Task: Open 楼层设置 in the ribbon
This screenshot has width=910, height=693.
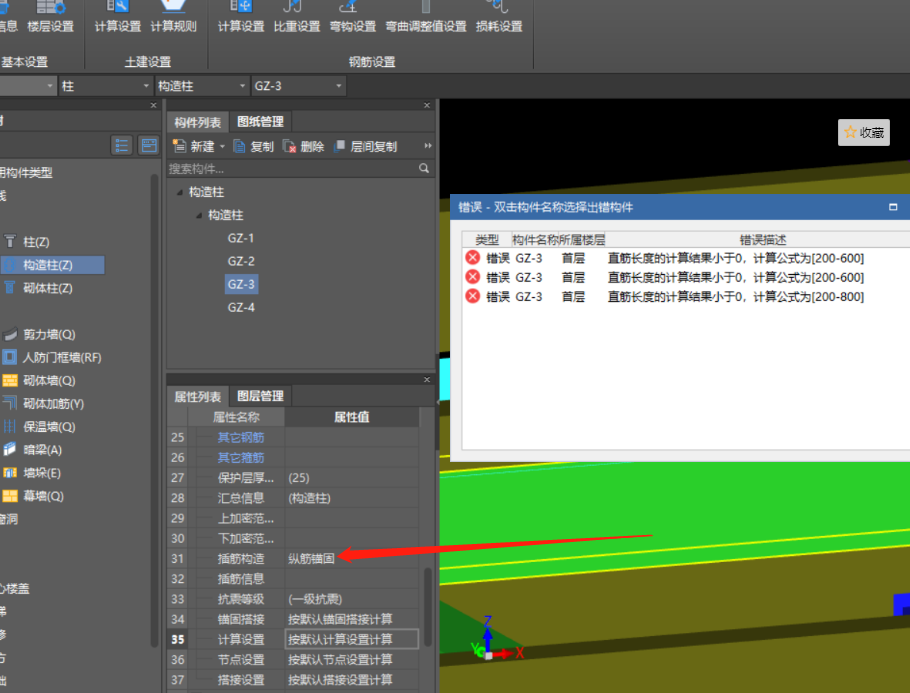Action: [50, 17]
